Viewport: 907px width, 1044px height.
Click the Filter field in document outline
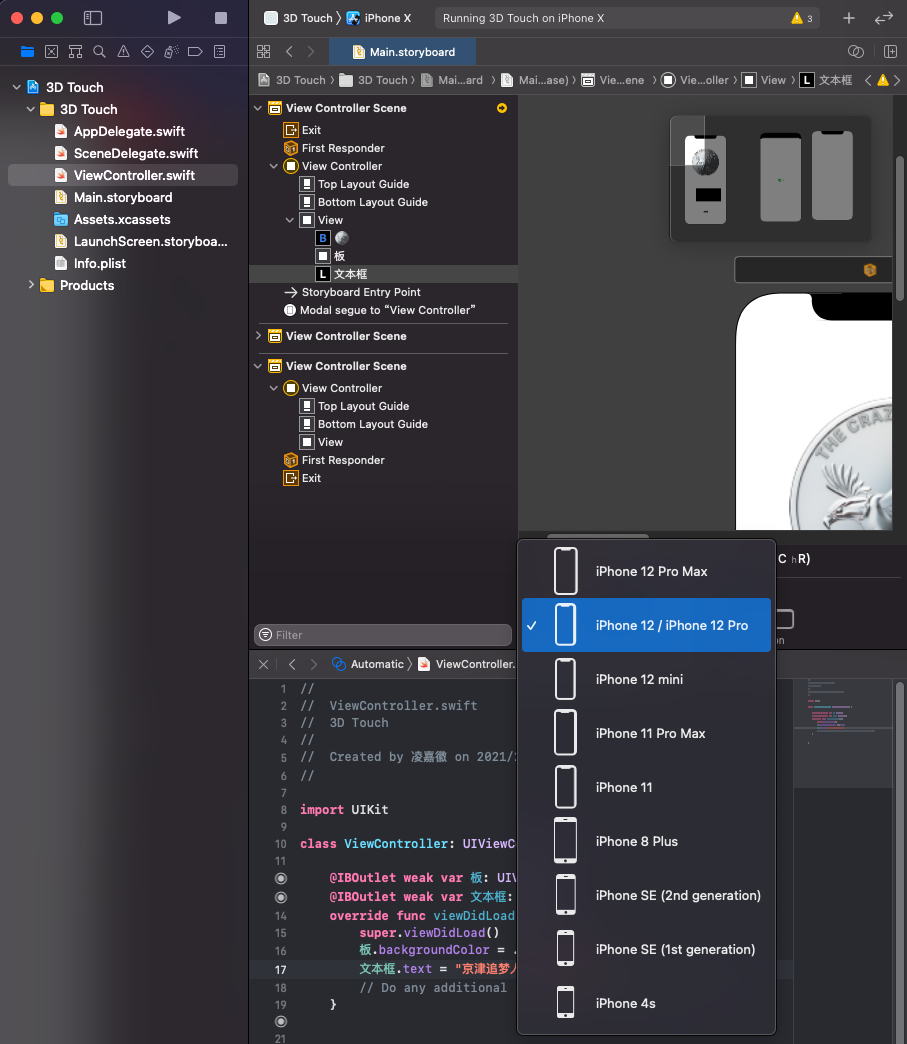[x=383, y=635]
